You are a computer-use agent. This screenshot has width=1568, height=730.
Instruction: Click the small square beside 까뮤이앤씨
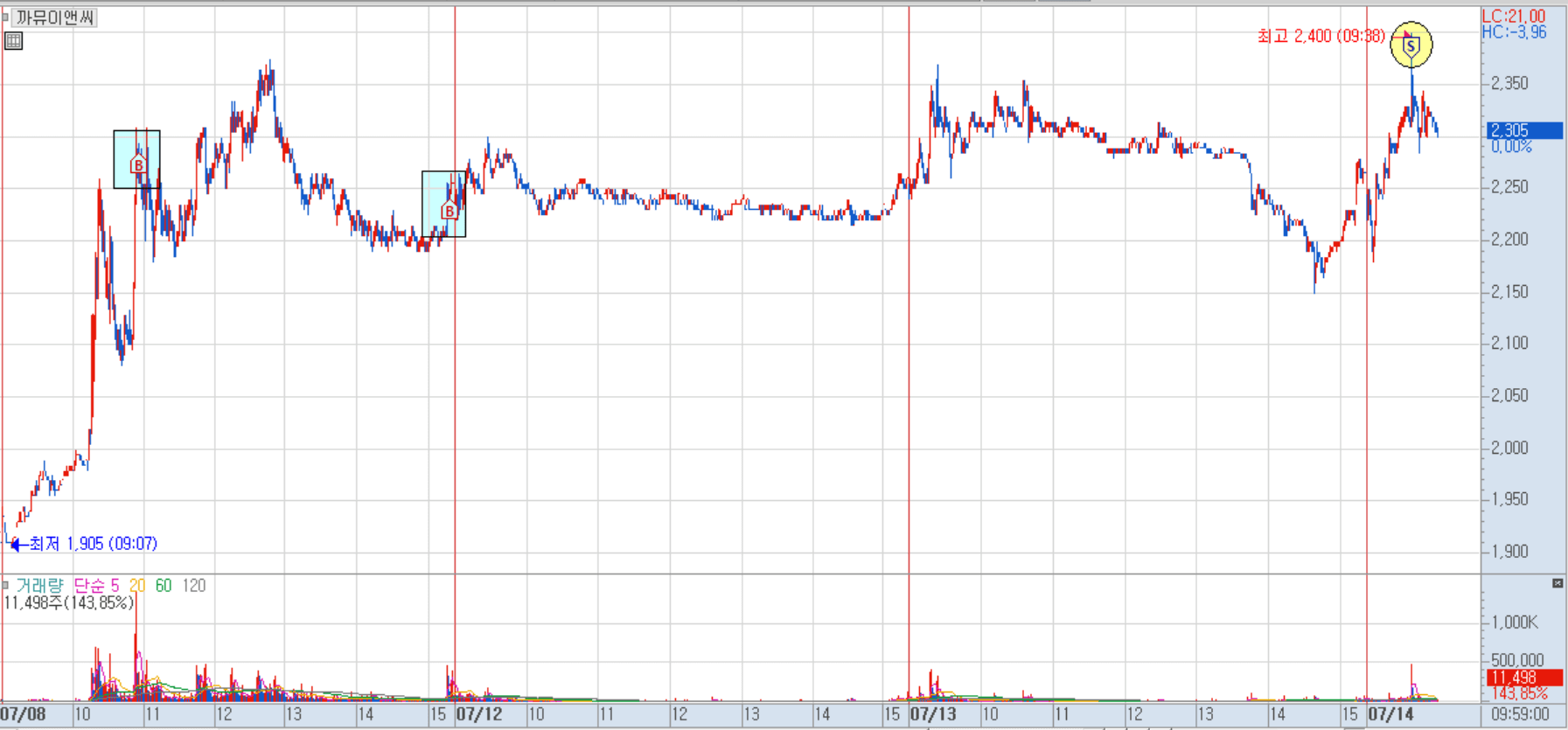(x=4, y=17)
